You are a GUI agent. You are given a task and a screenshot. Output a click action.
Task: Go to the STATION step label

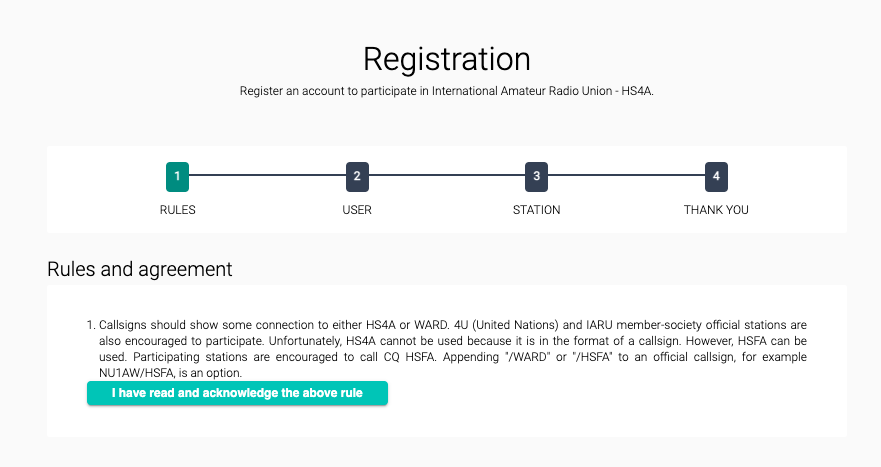point(537,210)
